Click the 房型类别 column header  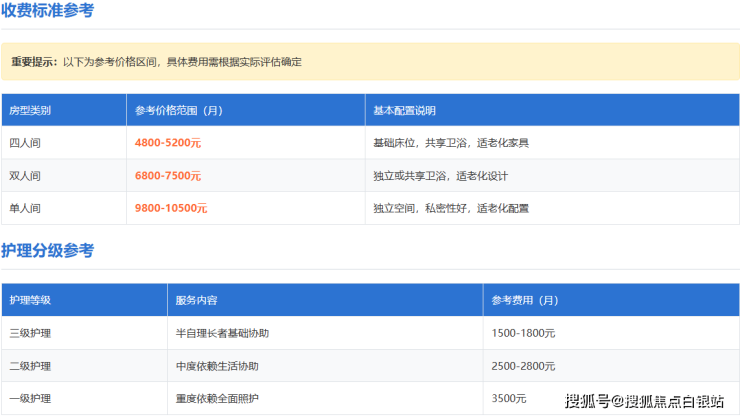30,110
